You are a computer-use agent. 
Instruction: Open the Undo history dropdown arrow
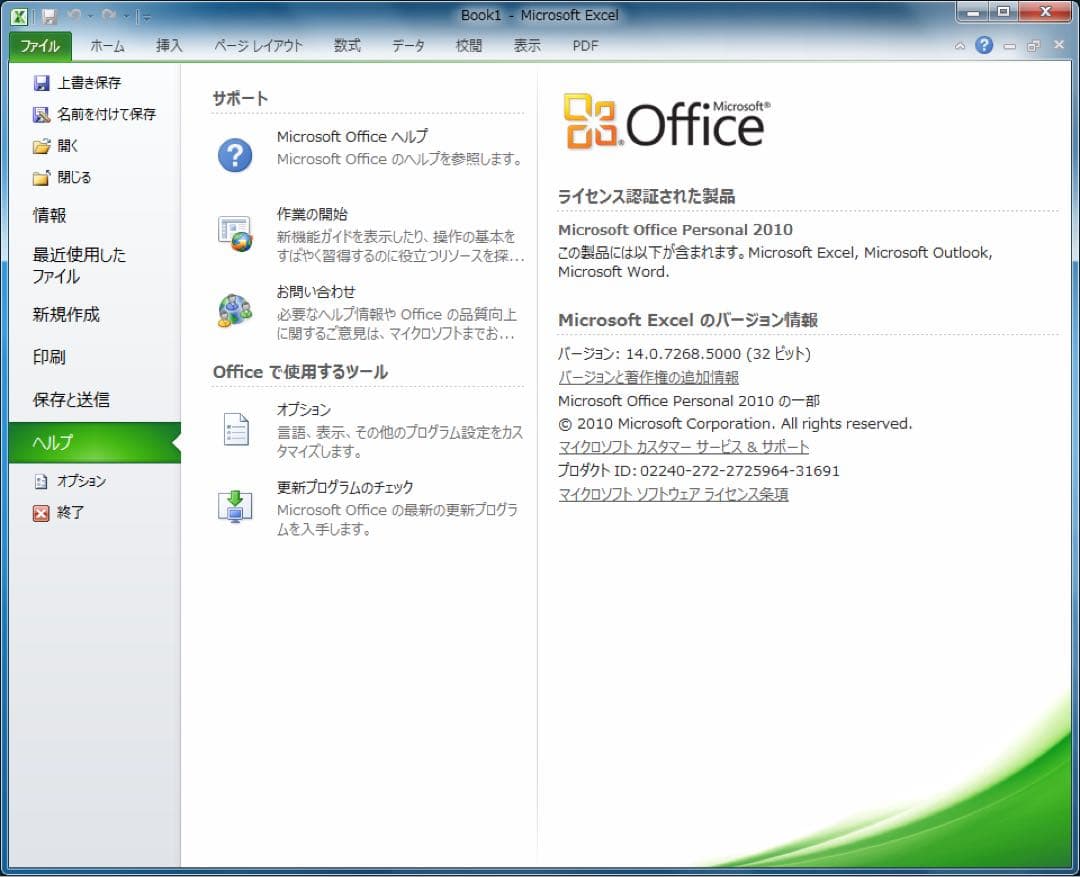(90, 16)
